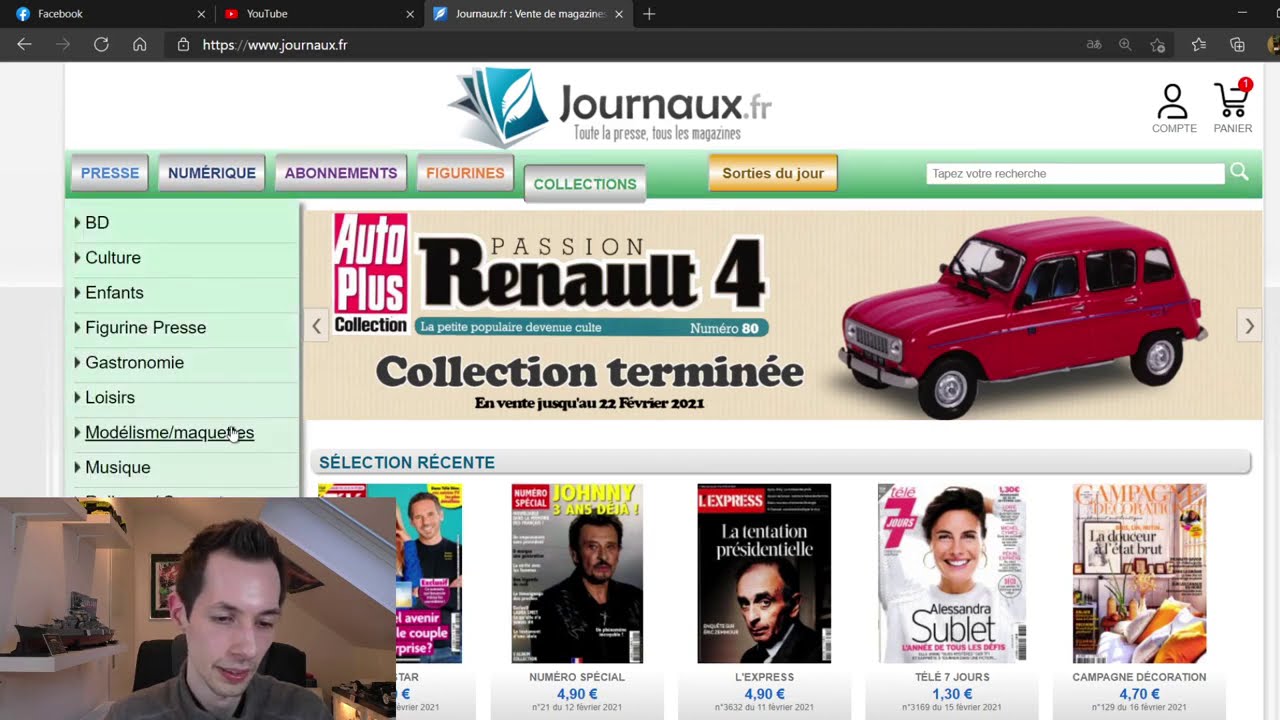Click the search text field

(1075, 173)
